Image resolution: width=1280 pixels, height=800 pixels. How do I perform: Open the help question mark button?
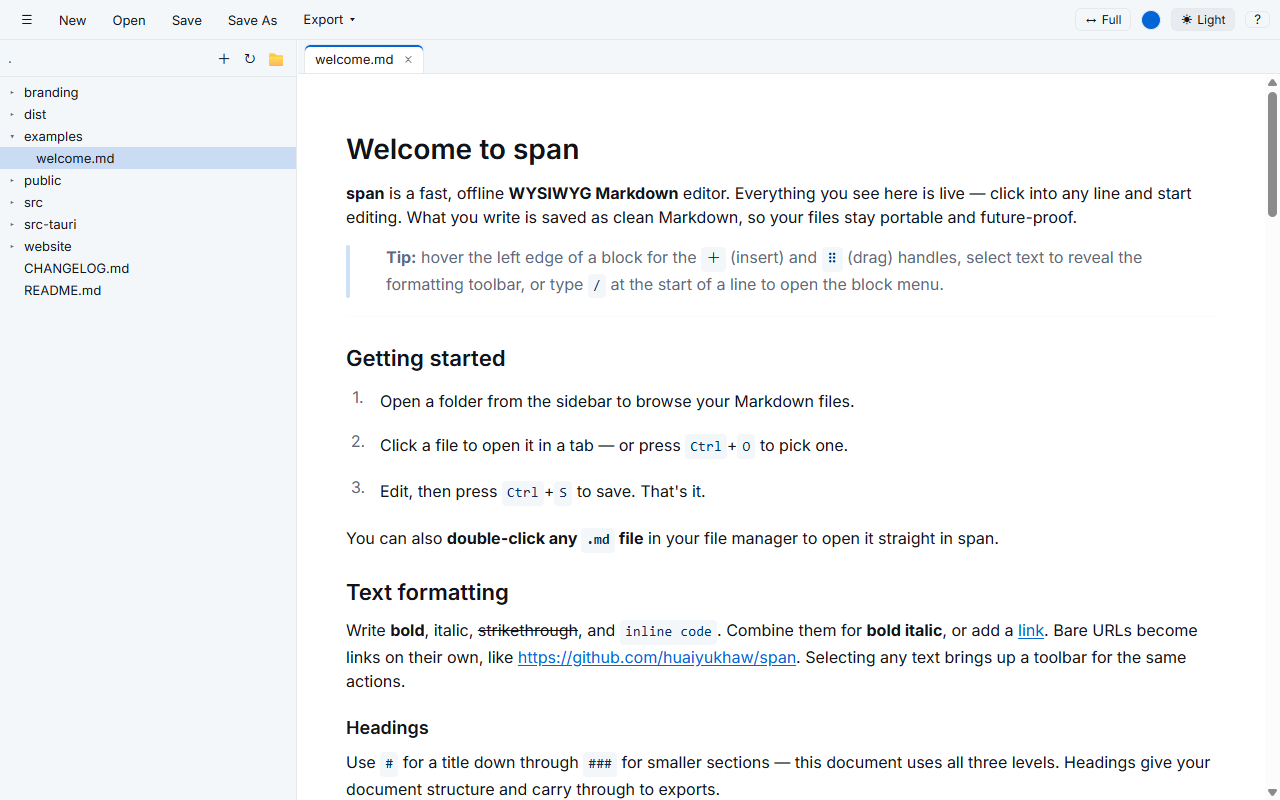1257,20
